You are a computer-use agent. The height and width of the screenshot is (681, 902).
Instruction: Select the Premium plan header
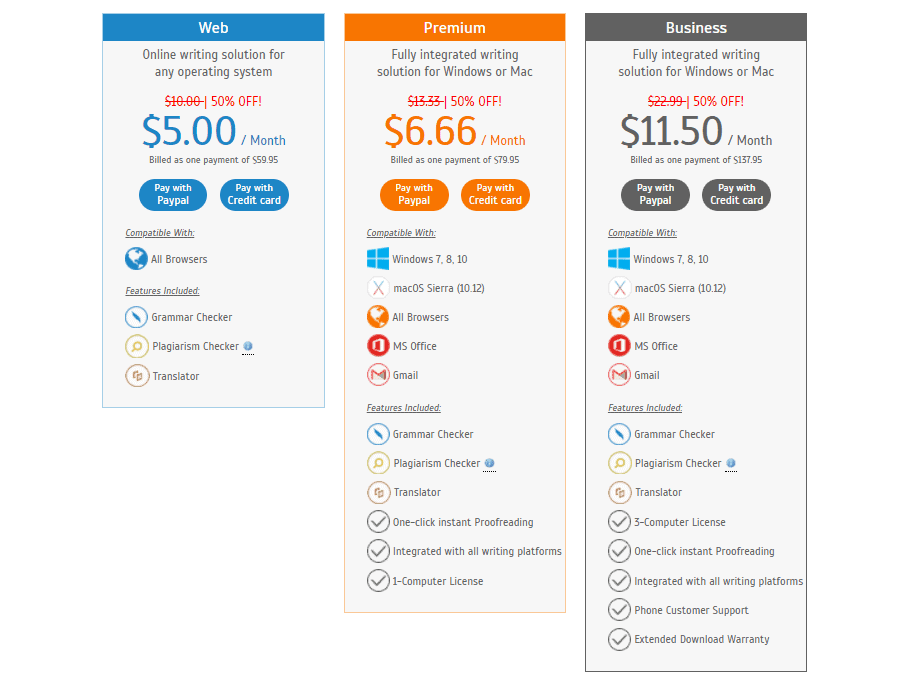pyautogui.click(x=455, y=28)
